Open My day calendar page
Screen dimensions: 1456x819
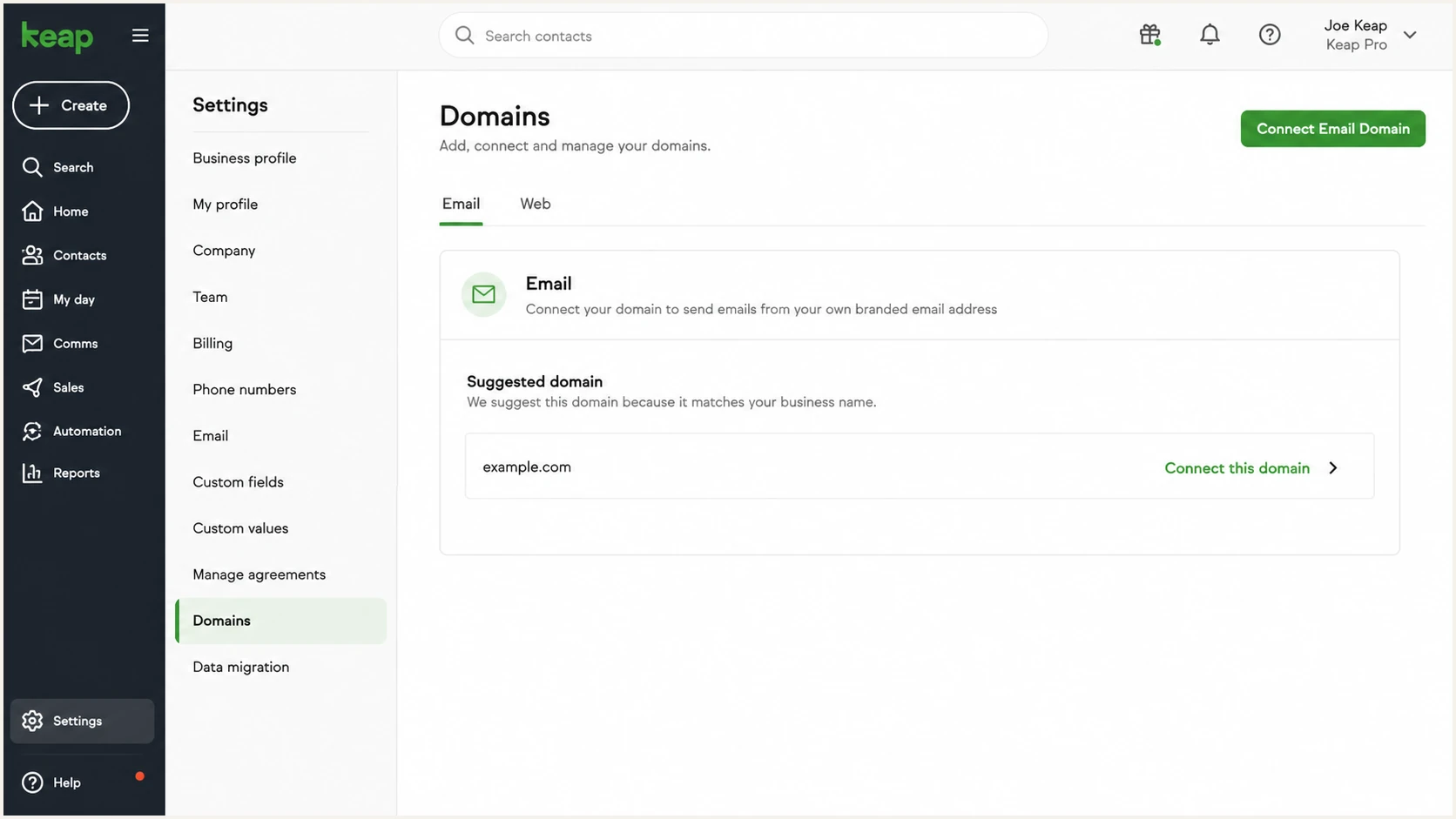(x=57, y=299)
